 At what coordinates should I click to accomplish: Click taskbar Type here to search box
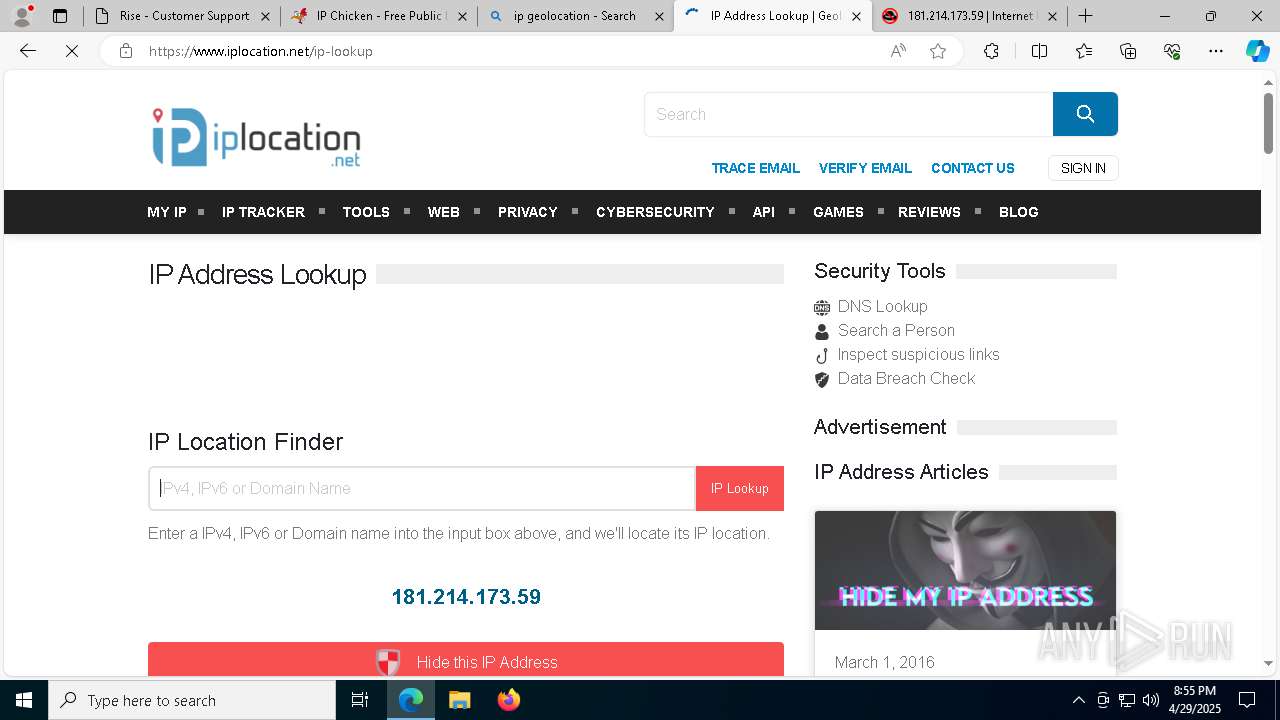coord(192,700)
